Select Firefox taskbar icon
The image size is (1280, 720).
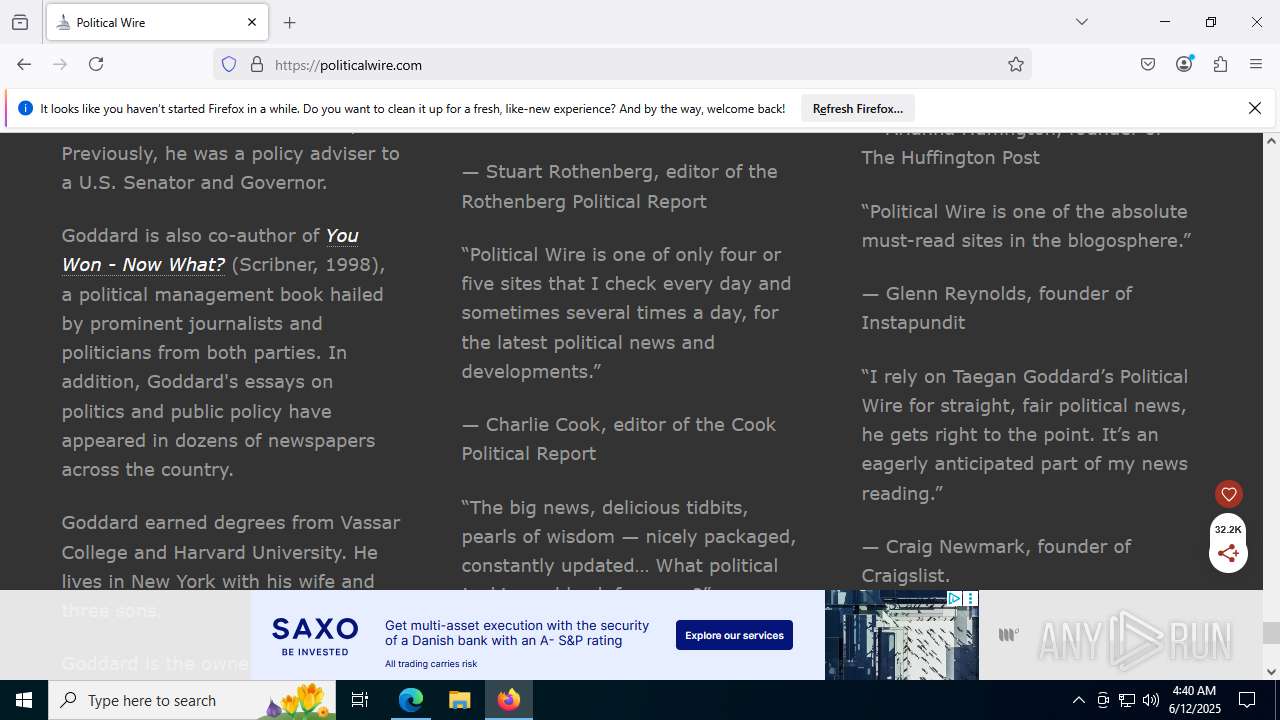coord(509,700)
